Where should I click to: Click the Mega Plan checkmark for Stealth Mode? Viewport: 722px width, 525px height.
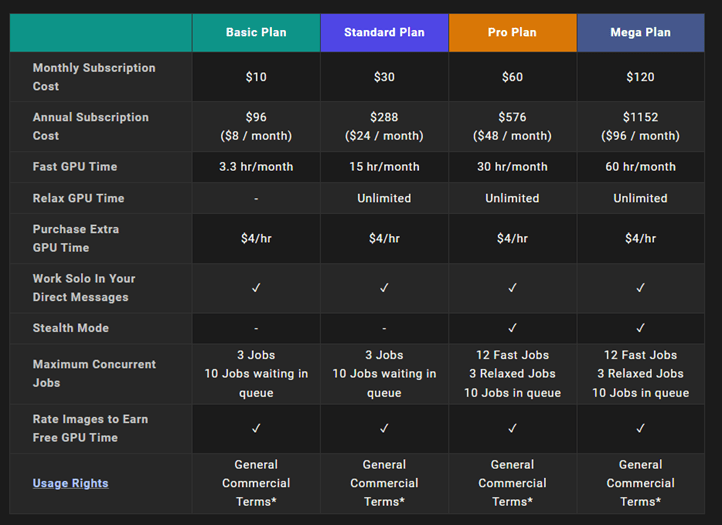tap(640, 328)
